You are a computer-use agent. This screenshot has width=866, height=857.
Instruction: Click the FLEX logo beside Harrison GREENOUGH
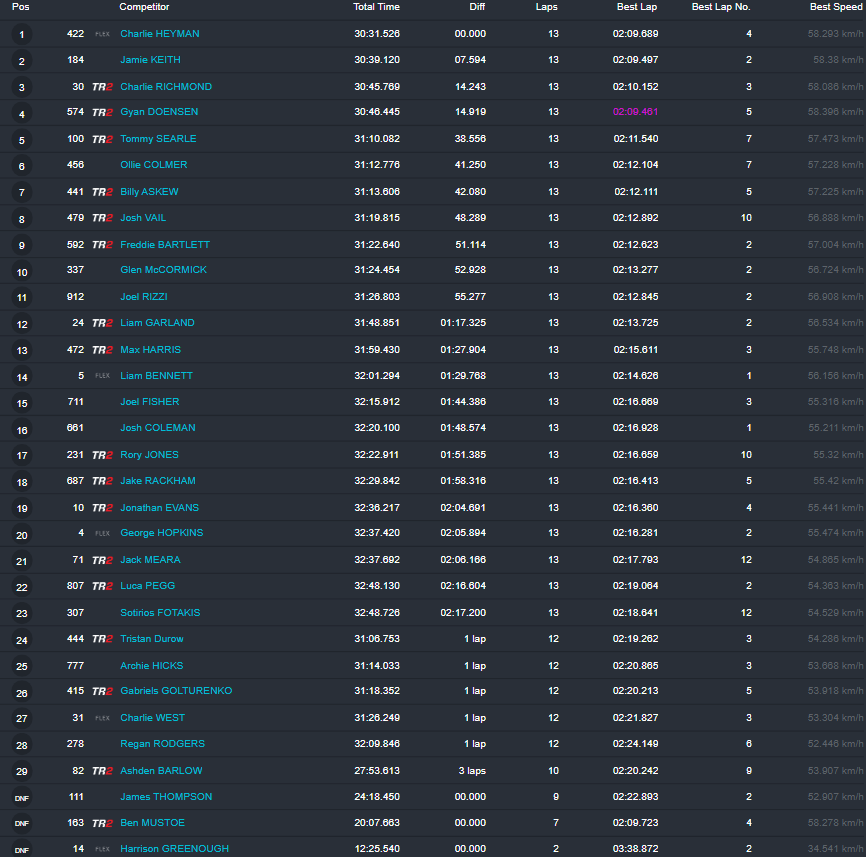(x=102, y=849)
